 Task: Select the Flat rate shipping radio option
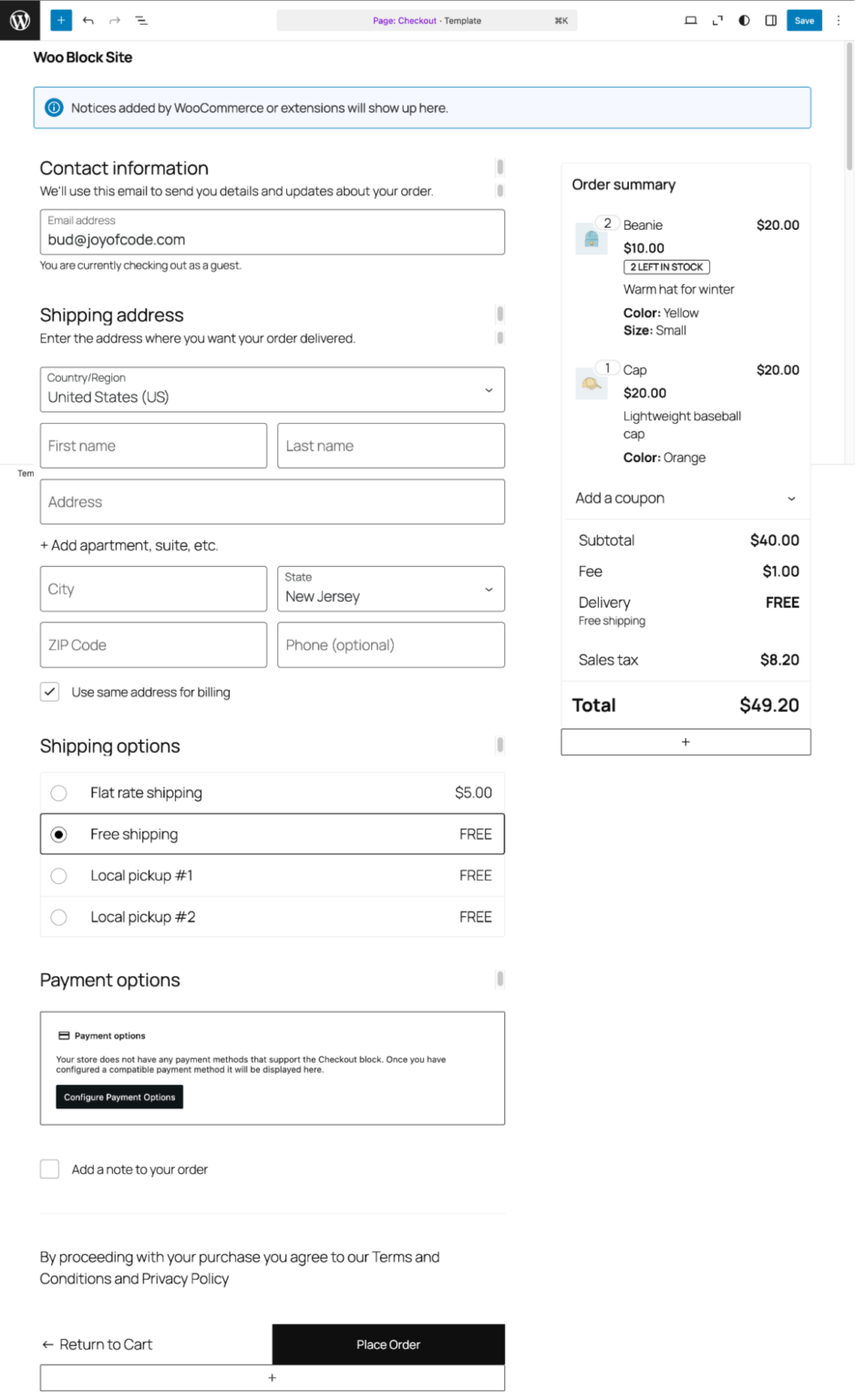tap(59, 793)
